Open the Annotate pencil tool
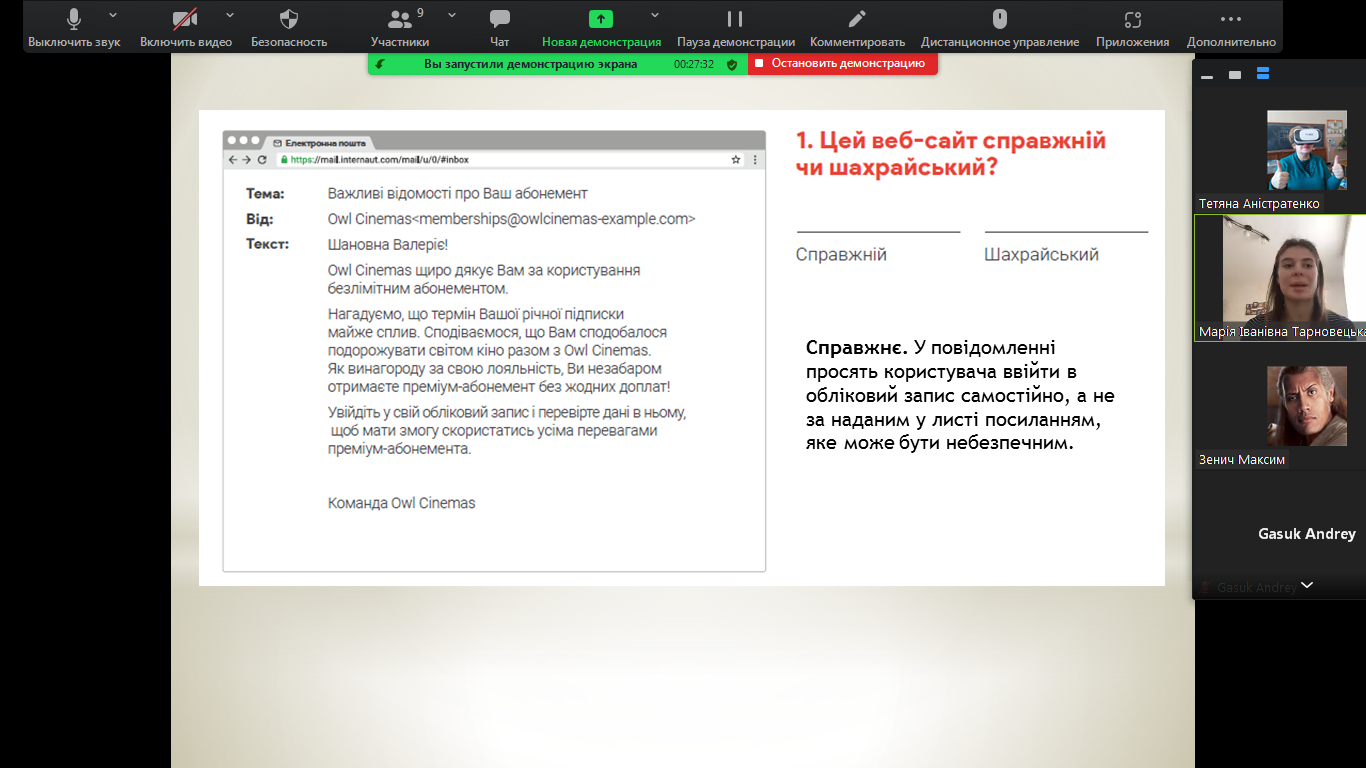 [x=857, y=19]
